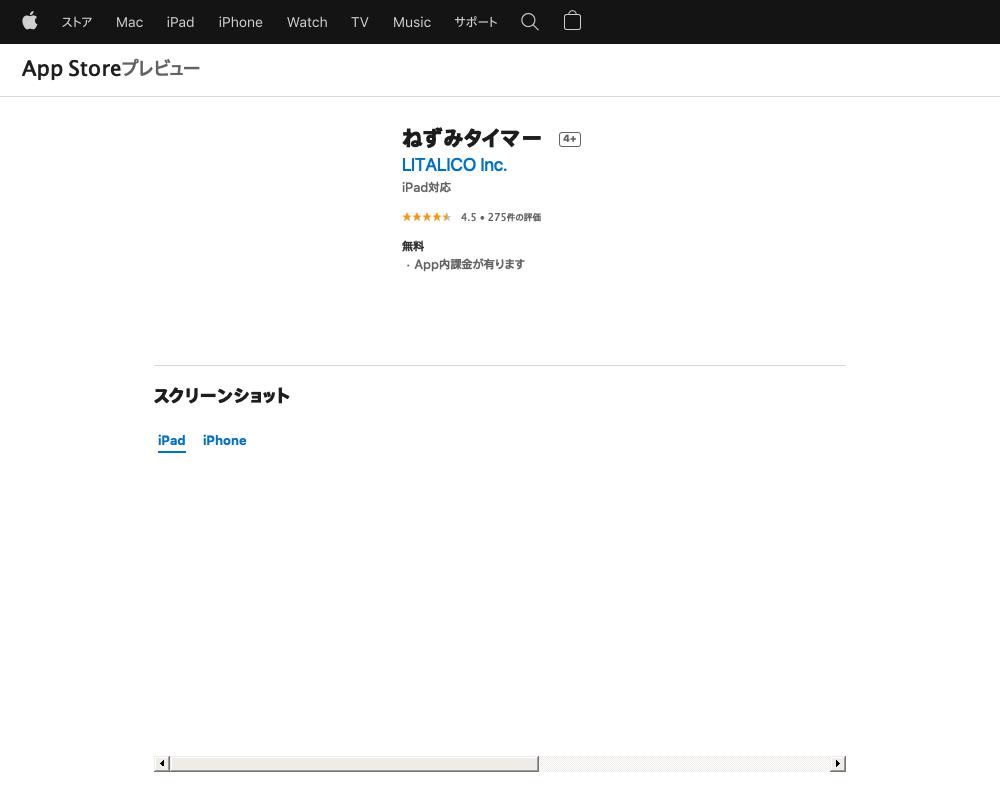Switch to the iPhone screenshots tab
This screenshot has width=1000, height=800.
[224, 440]
